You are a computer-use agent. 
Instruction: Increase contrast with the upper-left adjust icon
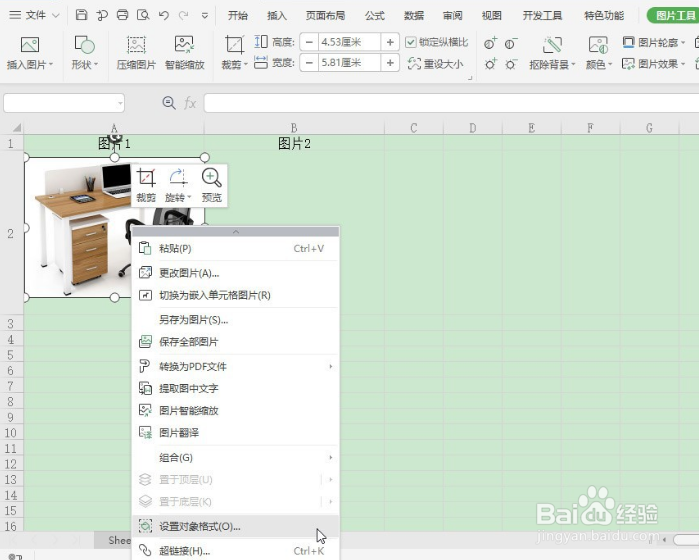490,43
